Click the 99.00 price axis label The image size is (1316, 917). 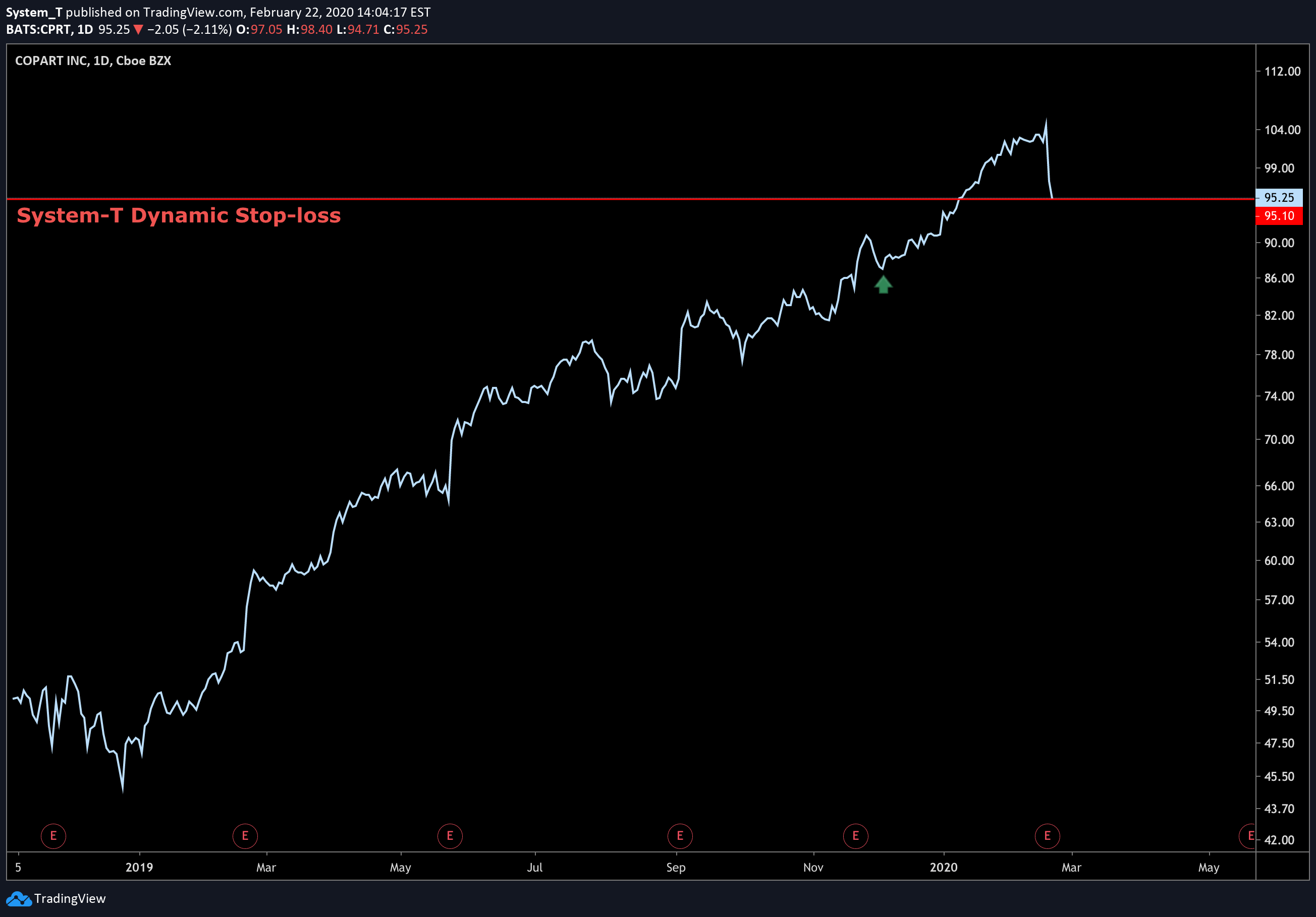(x=1279, y=168)
